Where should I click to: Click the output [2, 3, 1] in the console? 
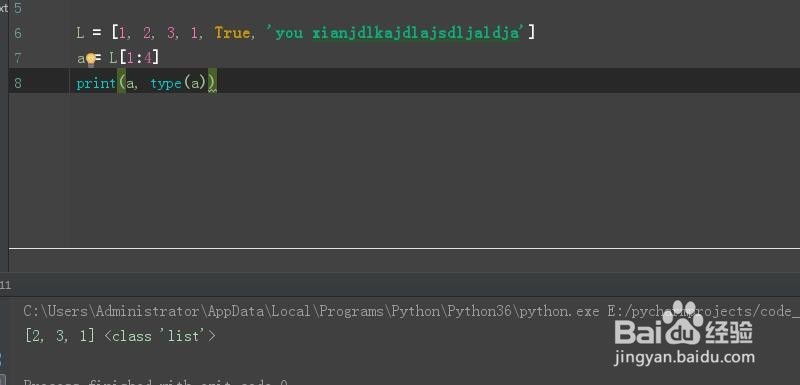[60, 337]
